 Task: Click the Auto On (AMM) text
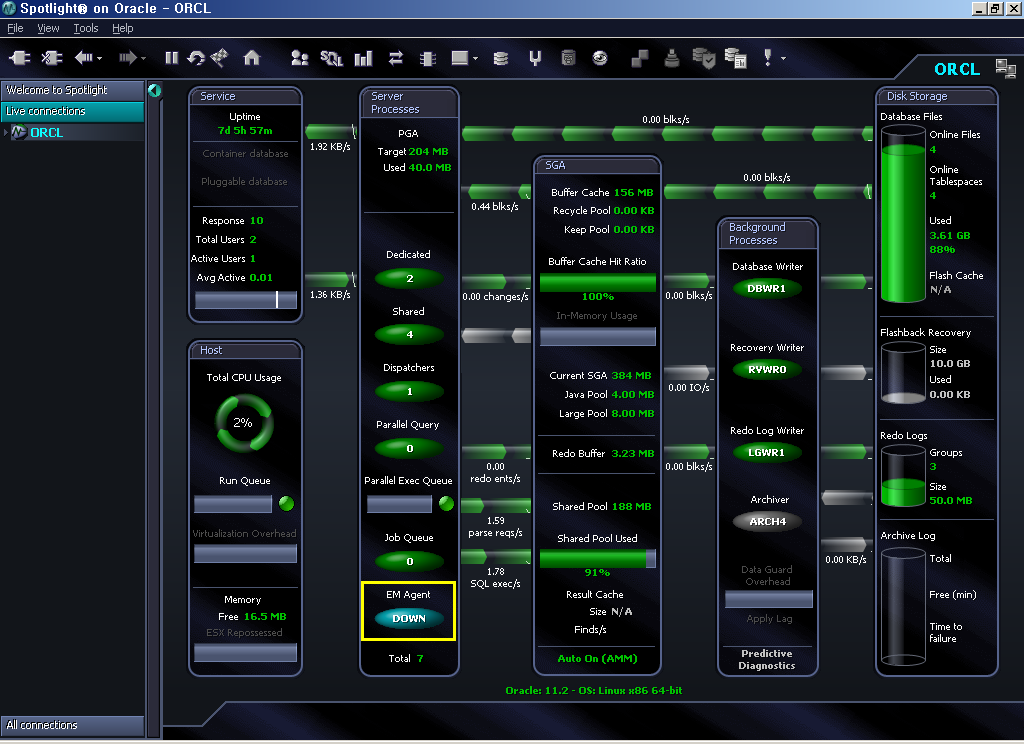pos(597,658)
